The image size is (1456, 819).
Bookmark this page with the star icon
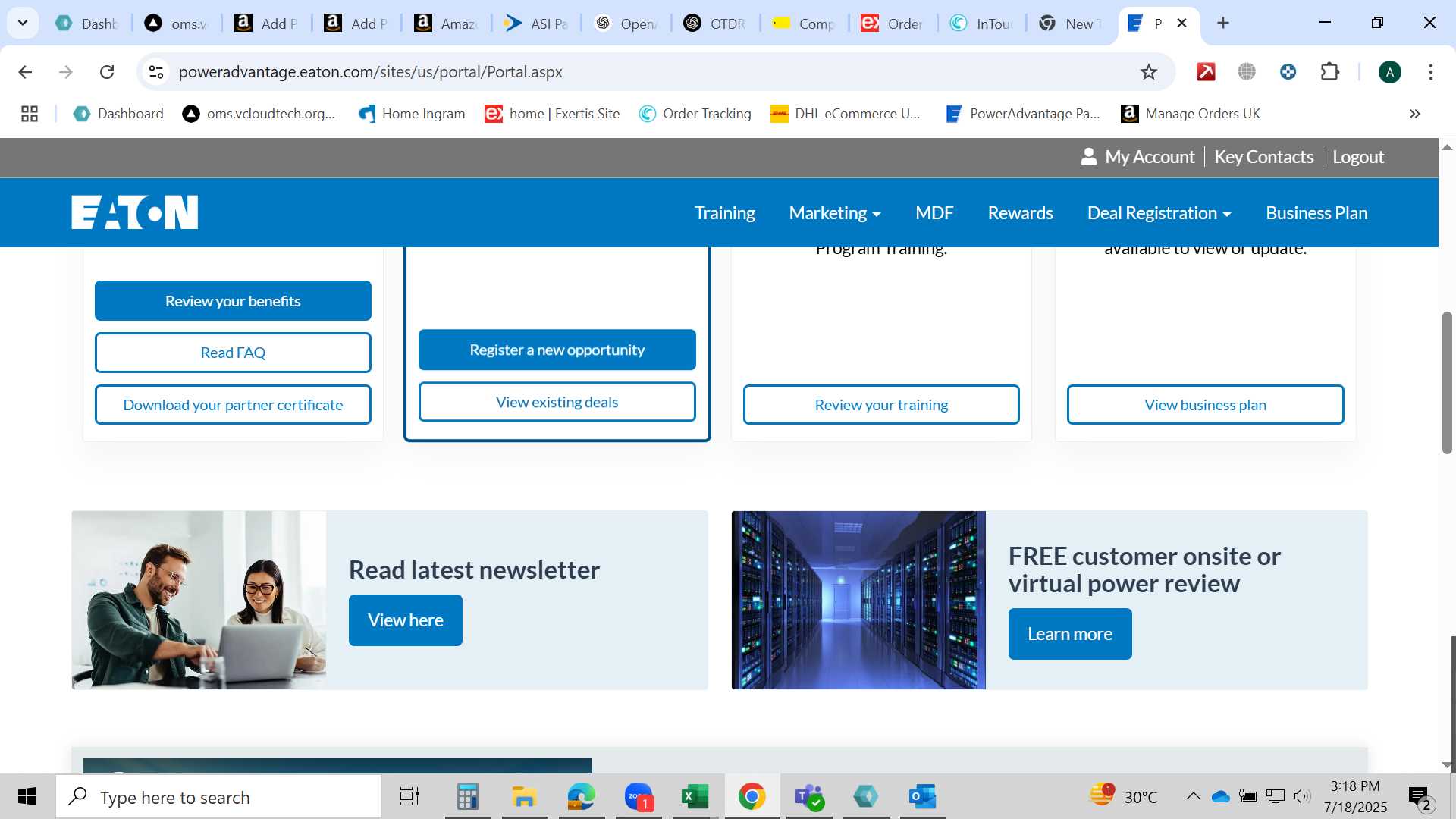(1149, 72)
